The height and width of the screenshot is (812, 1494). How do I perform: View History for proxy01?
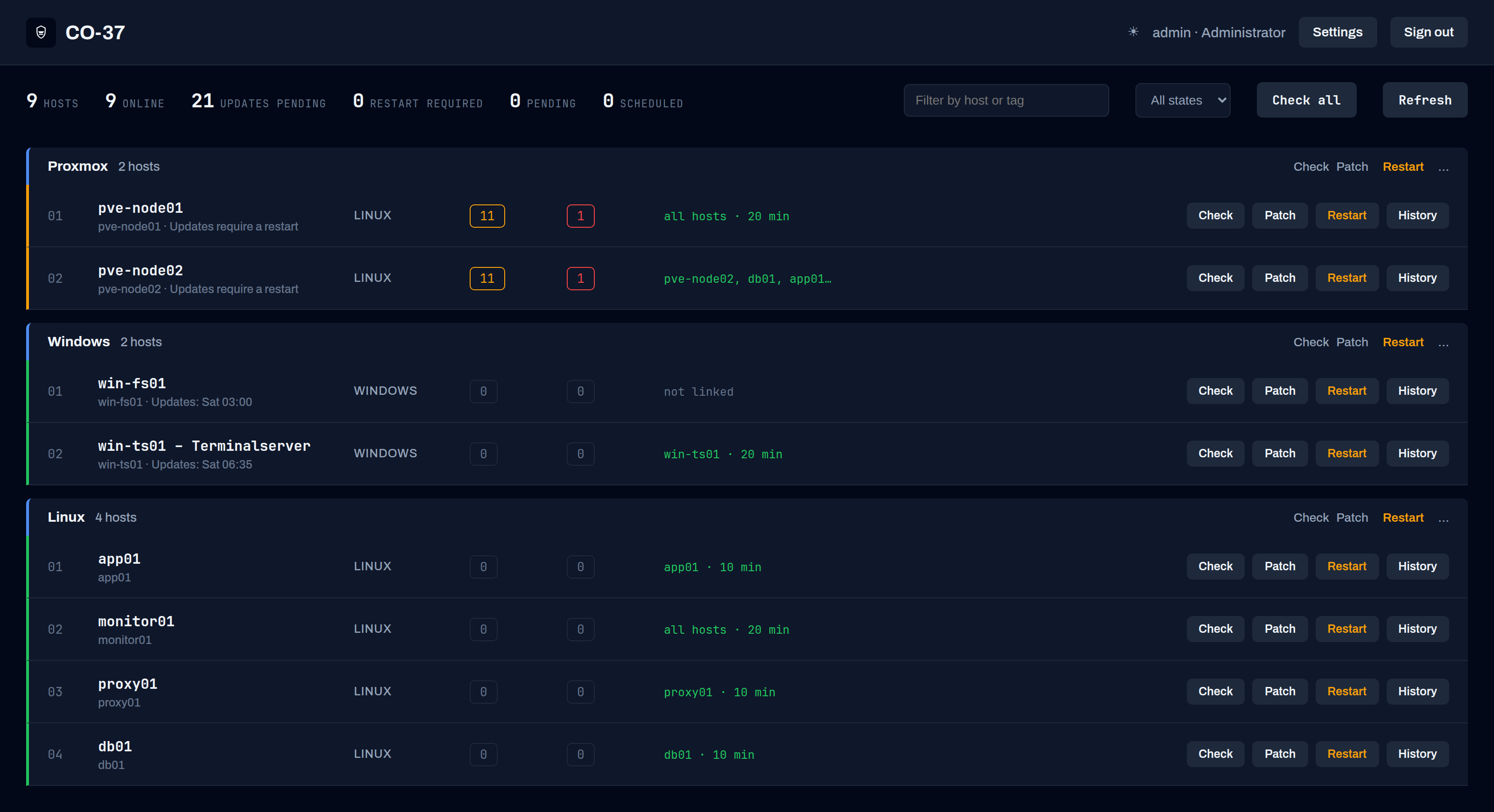pyautogui.click(x=1417, y=692)
